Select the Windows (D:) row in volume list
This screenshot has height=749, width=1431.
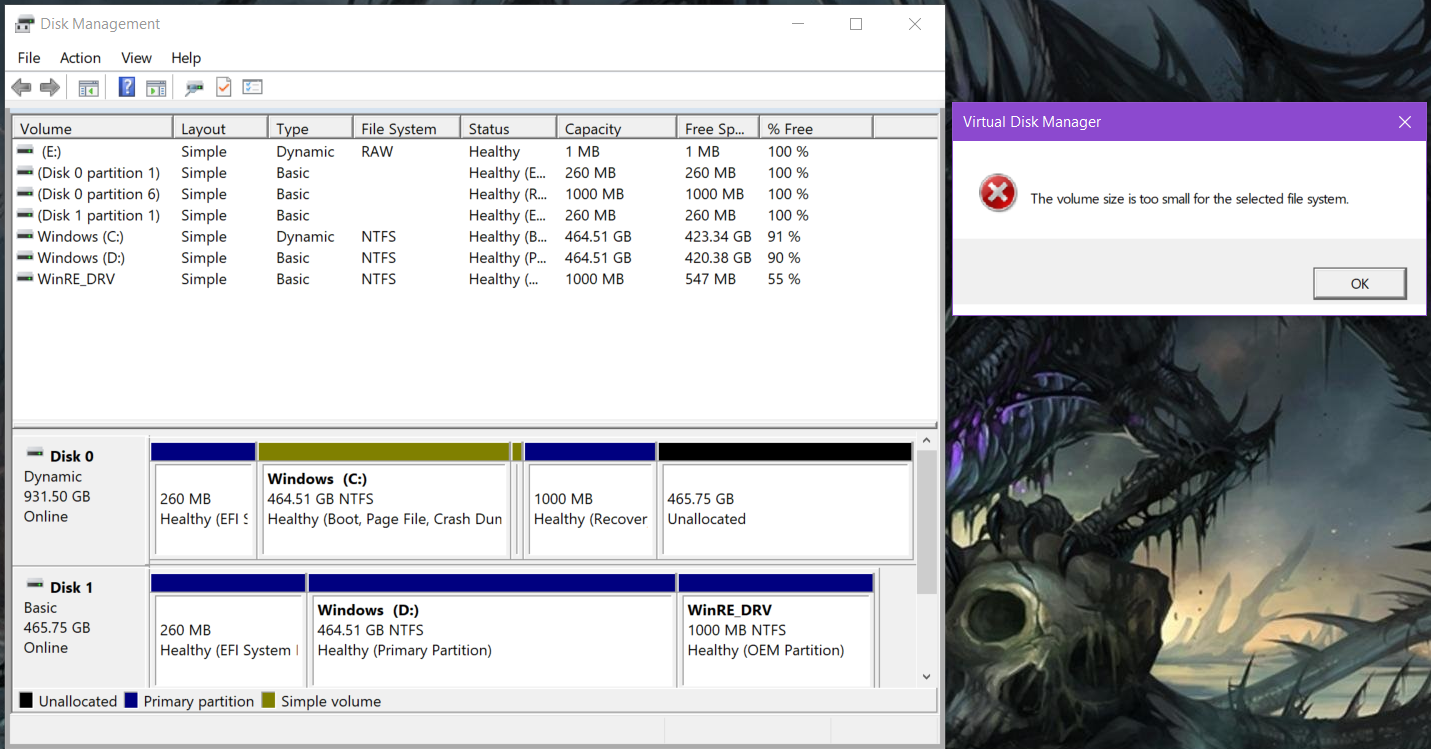click(x=477, y=258)
